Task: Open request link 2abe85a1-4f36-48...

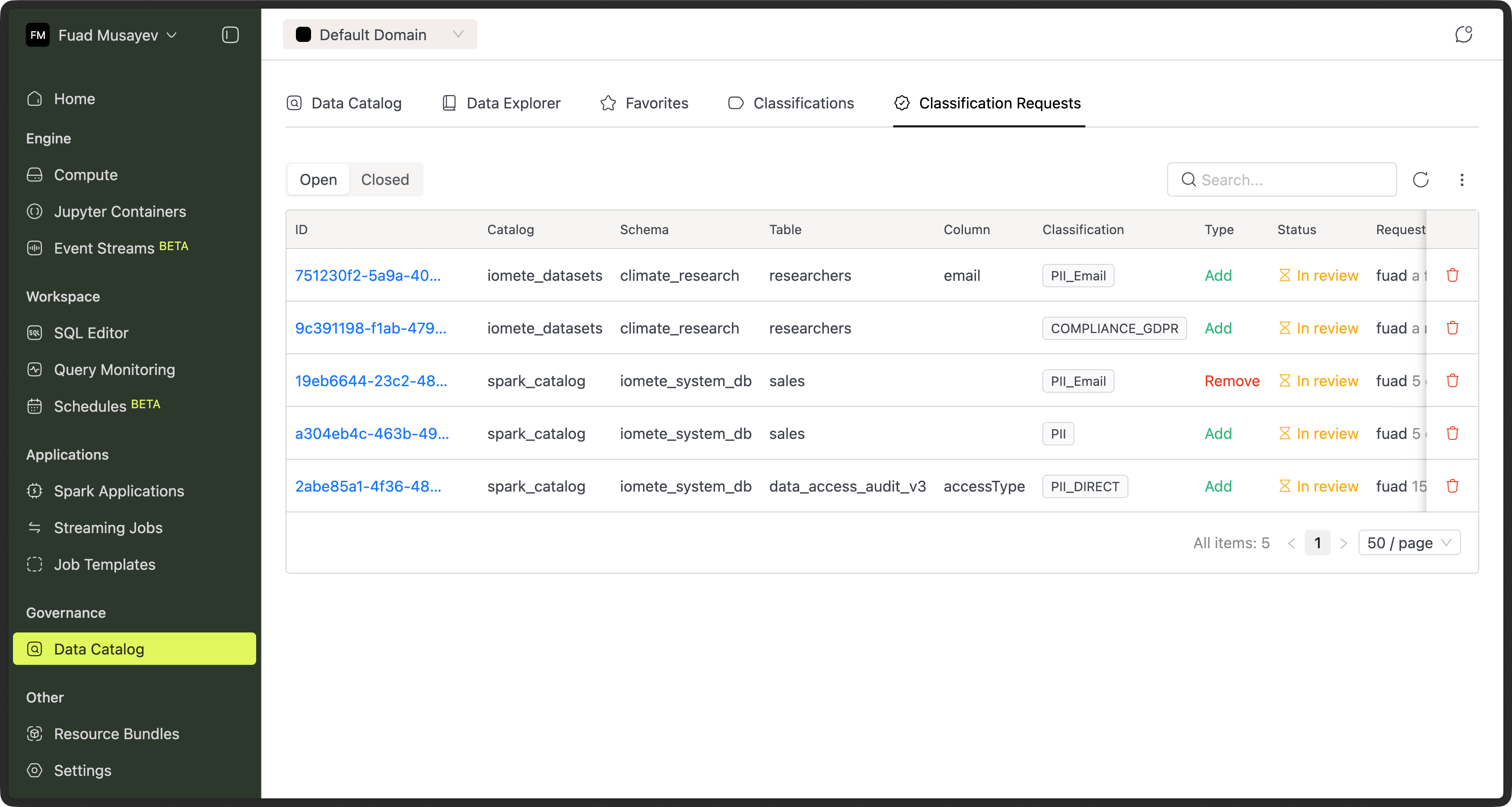Action: [368, 486]
